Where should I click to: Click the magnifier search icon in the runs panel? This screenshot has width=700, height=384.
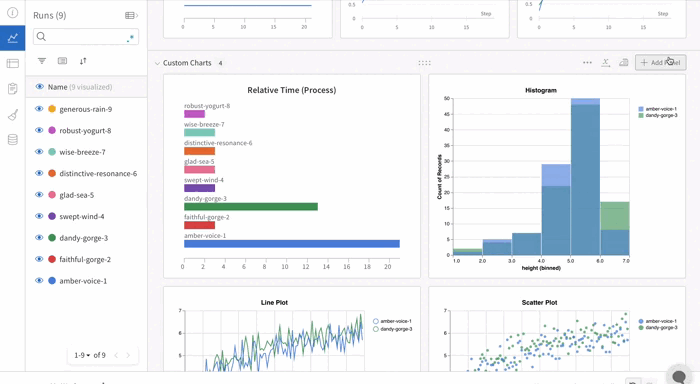click(41, 37)
